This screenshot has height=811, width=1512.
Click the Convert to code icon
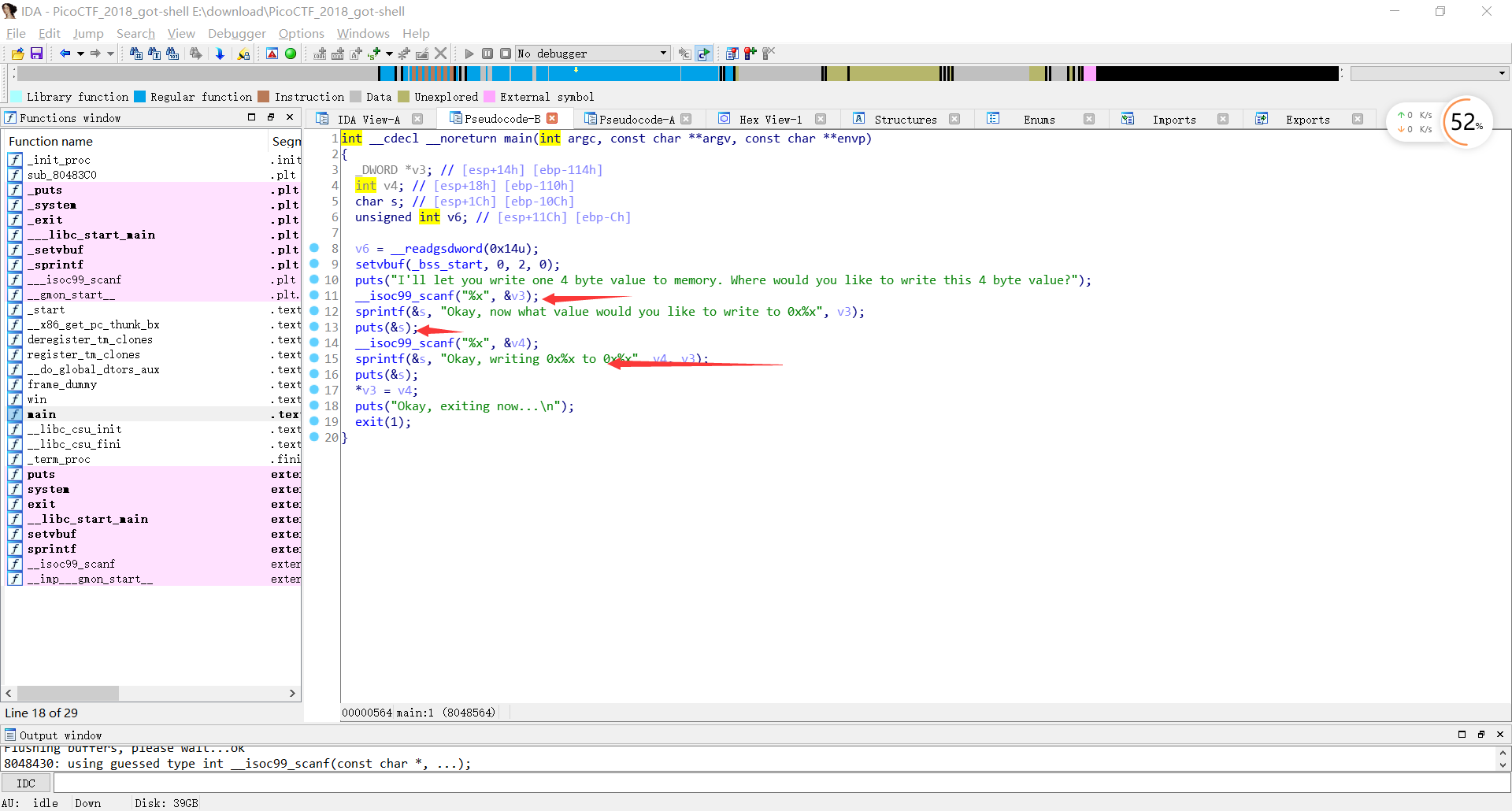click(x=320, y=54)
